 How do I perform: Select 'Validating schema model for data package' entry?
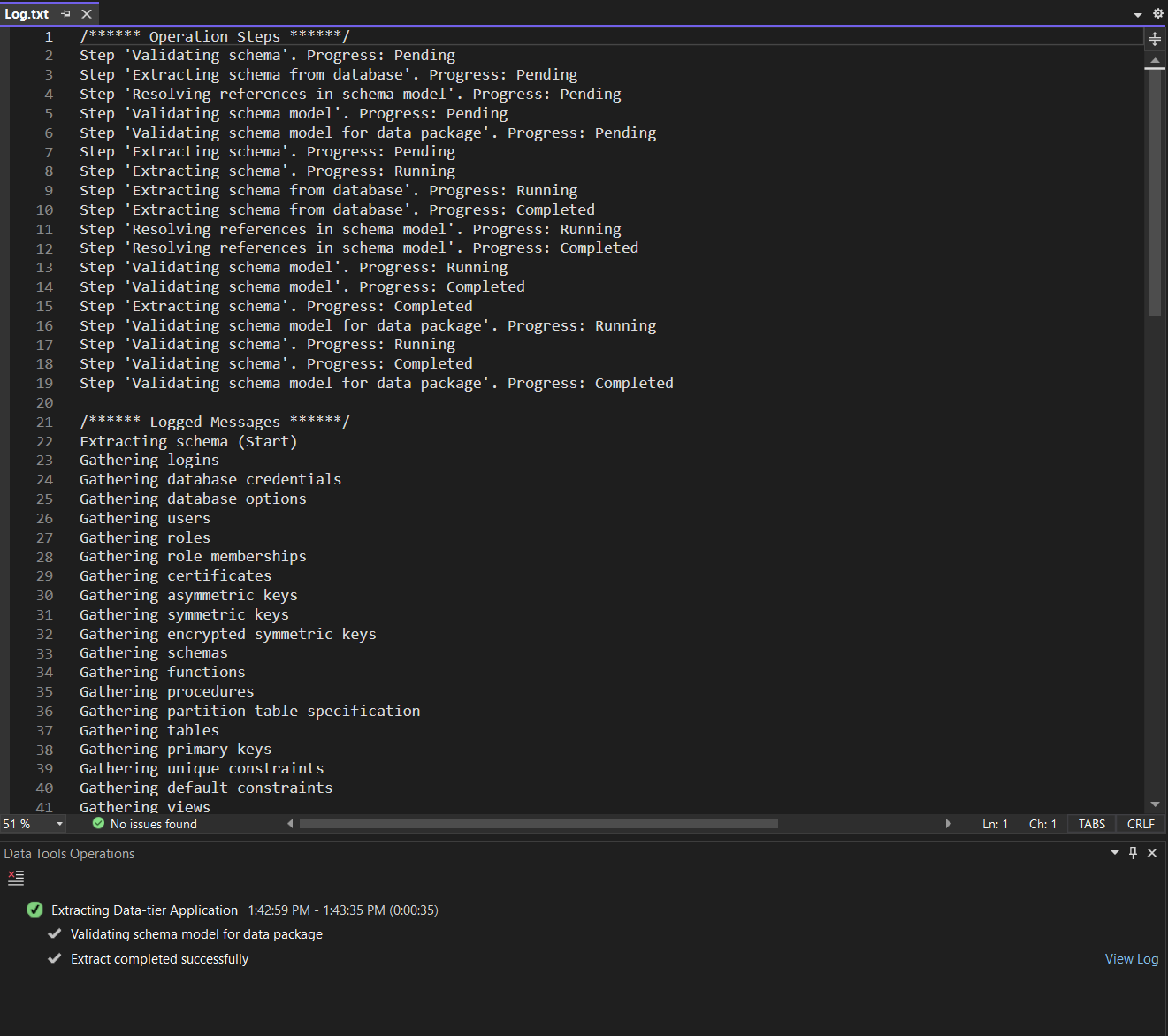[196, 934]
